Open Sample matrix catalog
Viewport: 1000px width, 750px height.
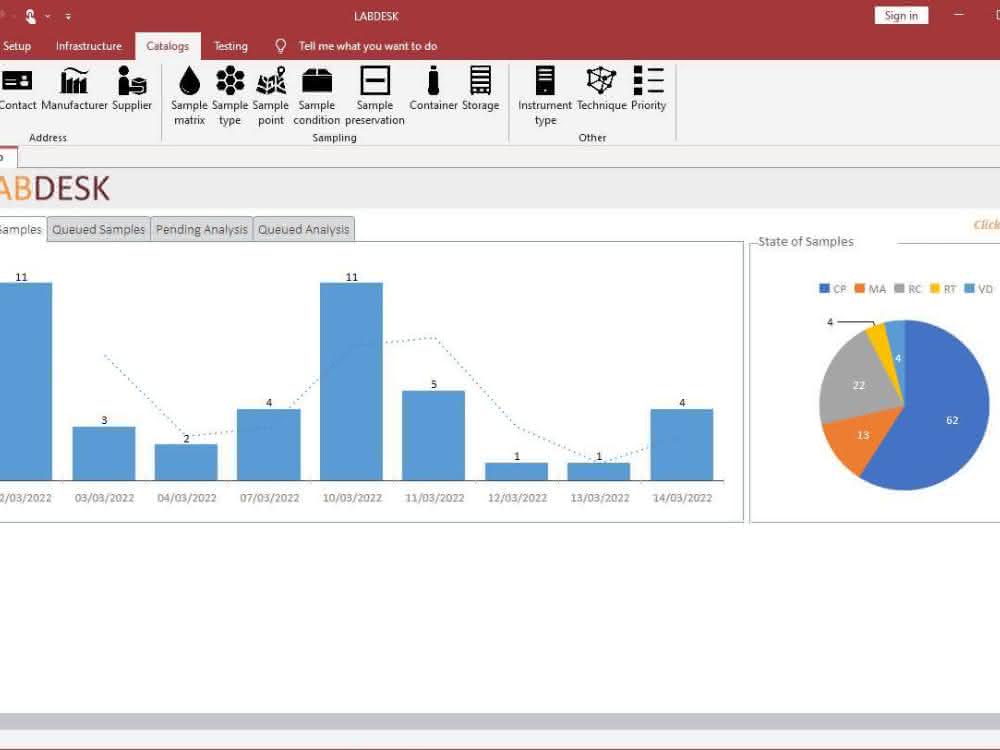[x=189, y=96]
